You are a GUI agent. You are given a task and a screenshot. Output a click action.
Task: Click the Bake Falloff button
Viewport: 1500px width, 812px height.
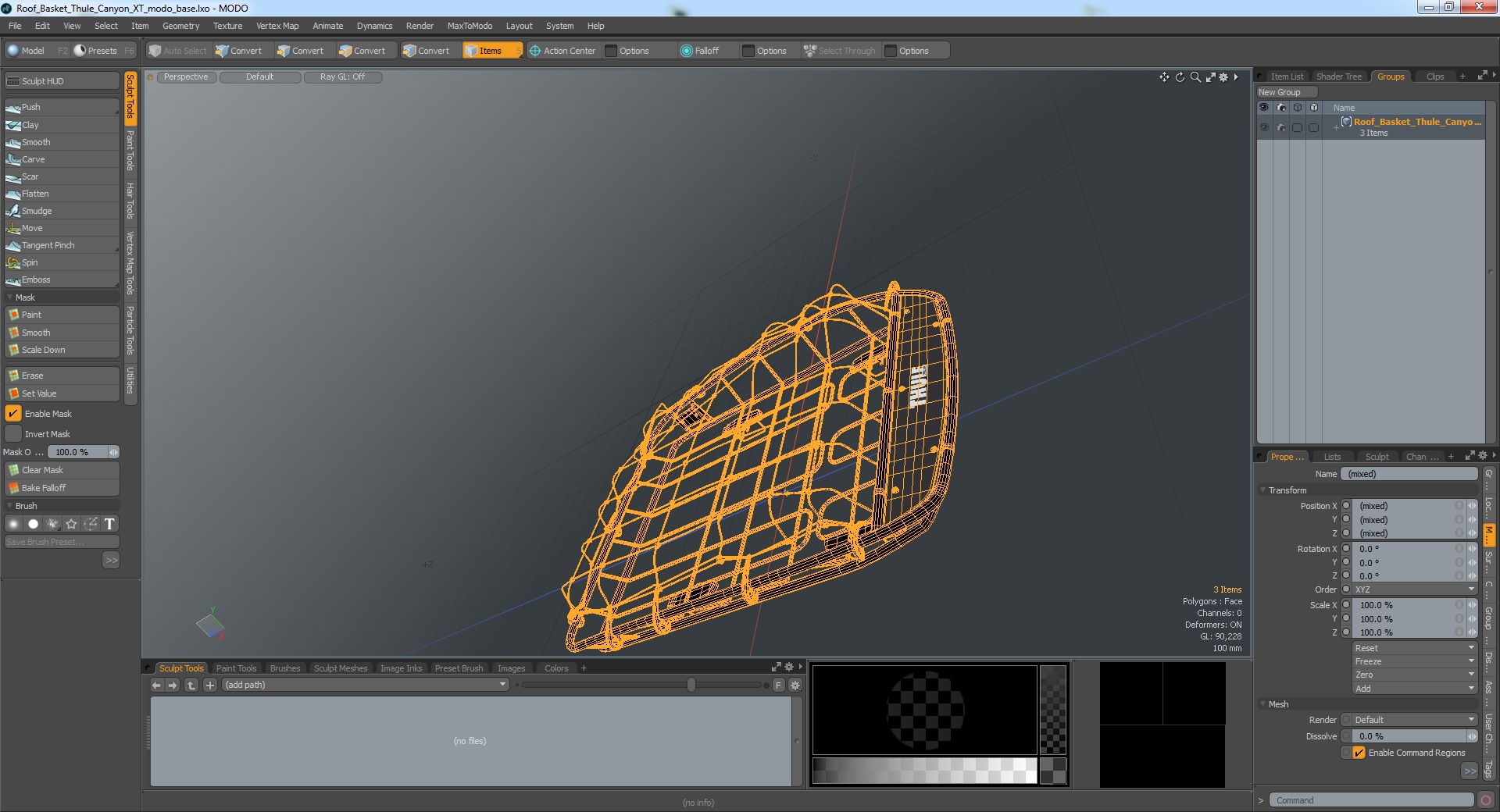[x=62, y=488]
